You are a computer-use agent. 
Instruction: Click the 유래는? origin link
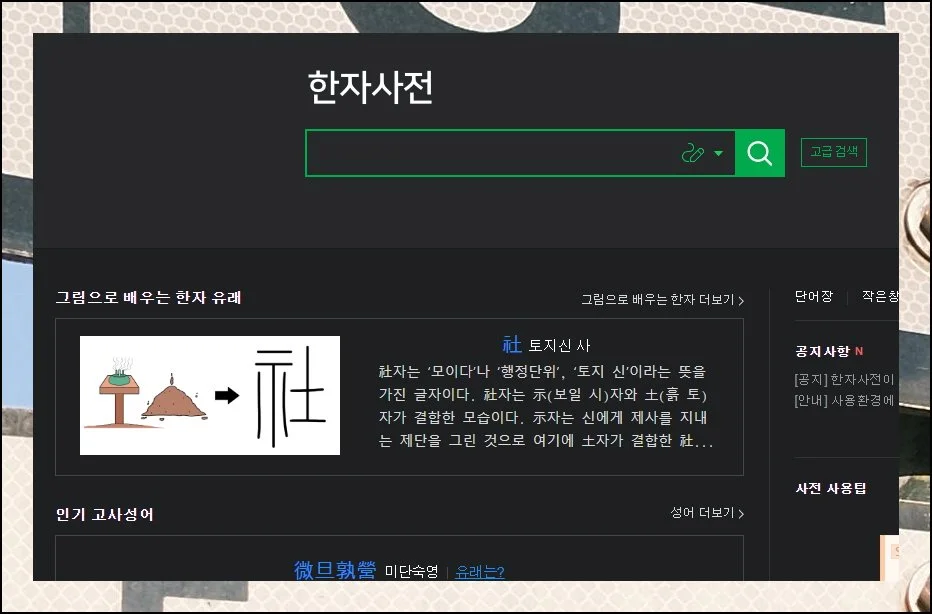click(x=480, y=572)
